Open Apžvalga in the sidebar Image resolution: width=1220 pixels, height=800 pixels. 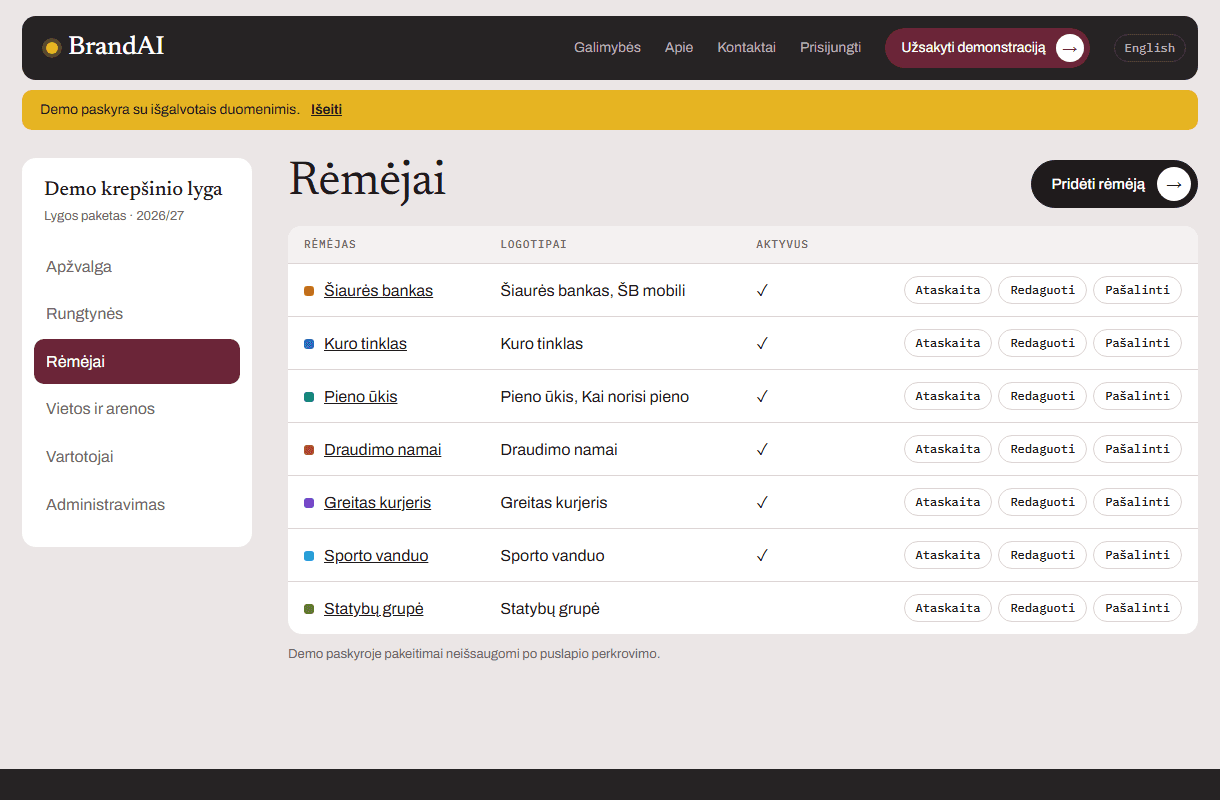[x=137, y=267]
